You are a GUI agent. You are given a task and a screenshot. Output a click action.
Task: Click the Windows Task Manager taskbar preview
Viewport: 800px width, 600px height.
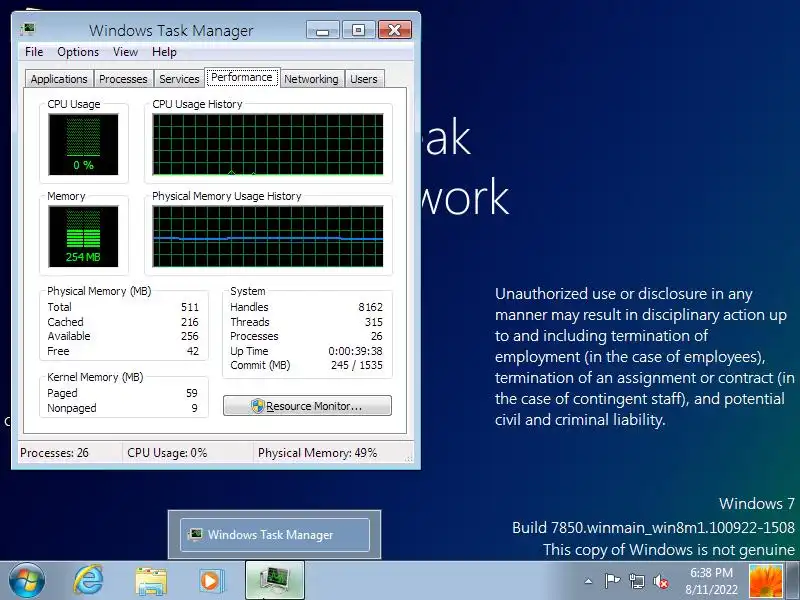click(274, 535)
